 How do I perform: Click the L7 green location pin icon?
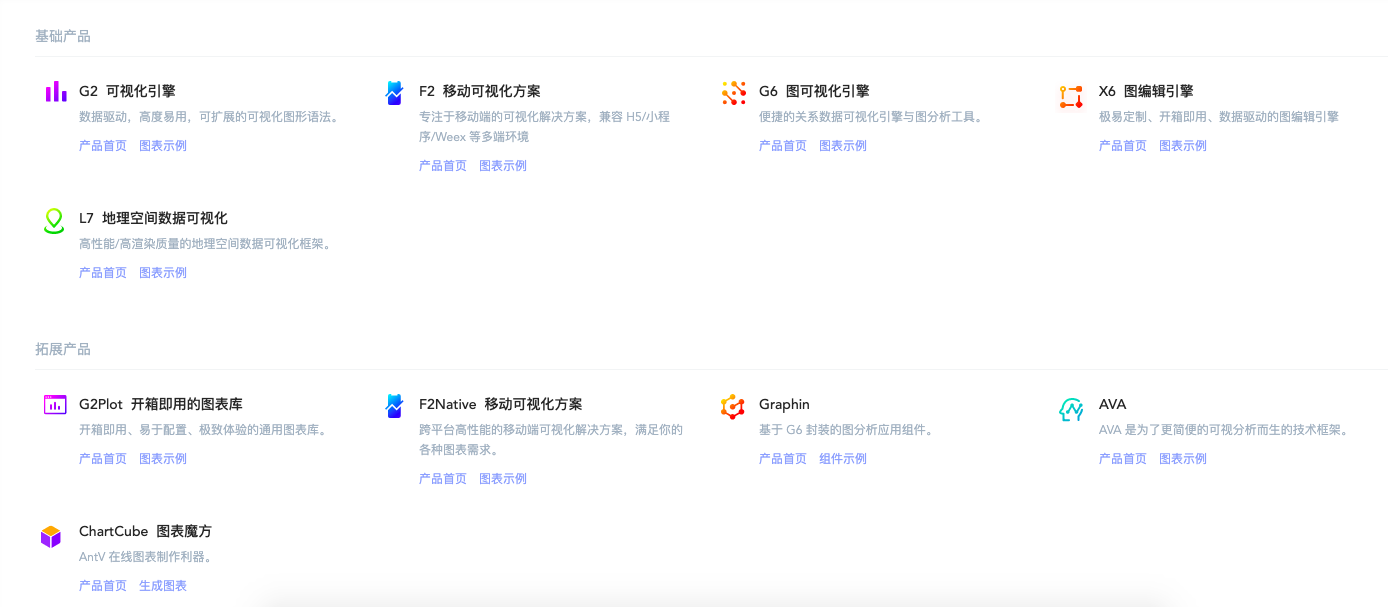click(x=54, y=221)
